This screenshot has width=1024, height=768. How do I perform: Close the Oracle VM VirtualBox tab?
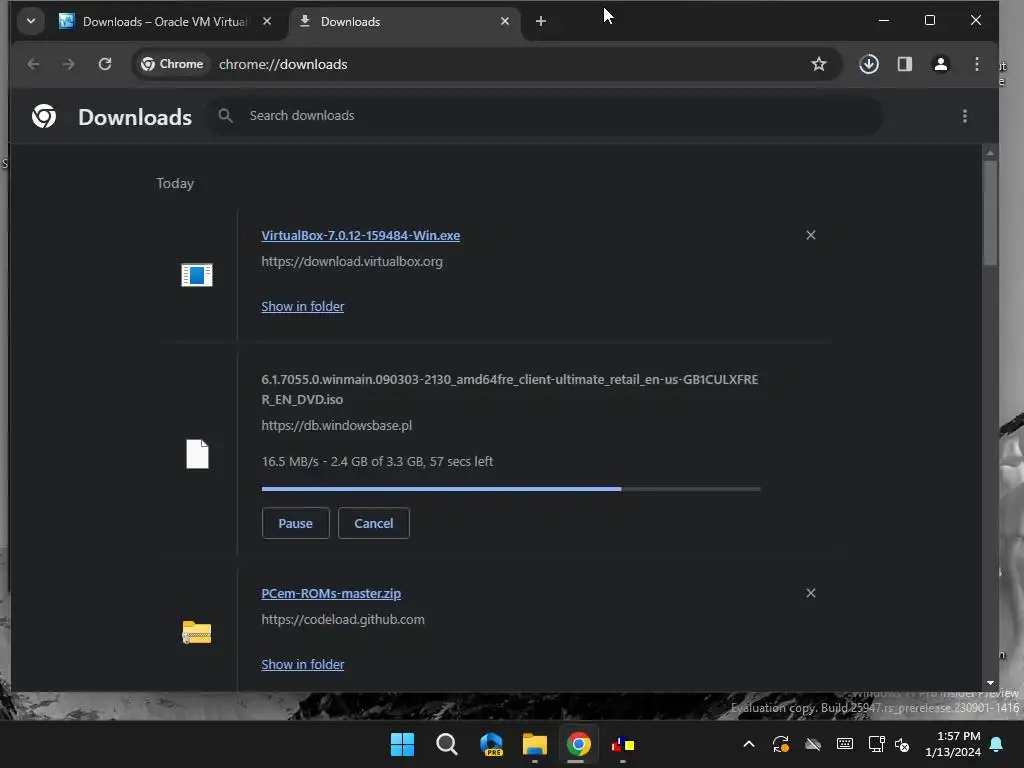267,22
